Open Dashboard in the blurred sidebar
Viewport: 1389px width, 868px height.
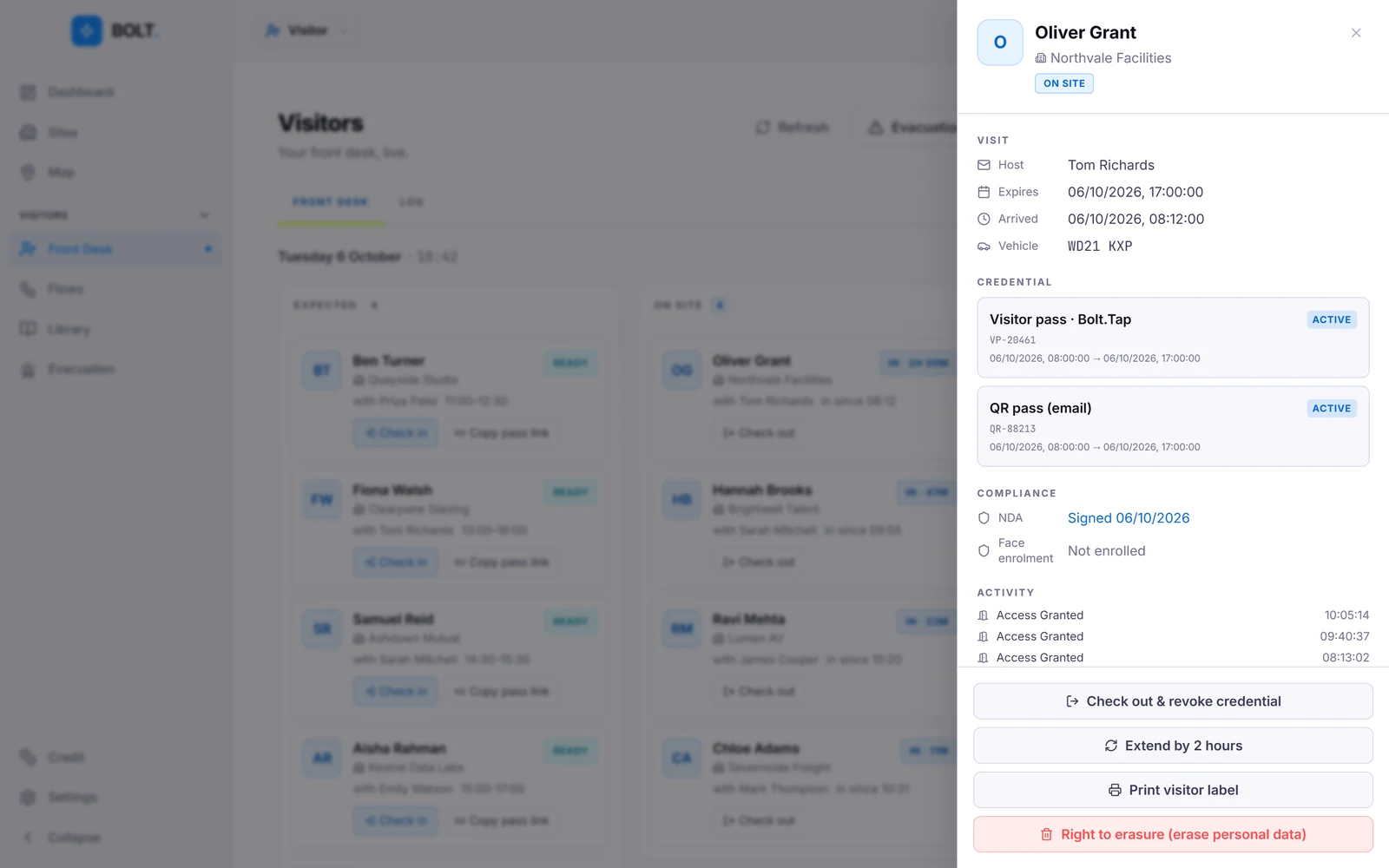(115, 92)
